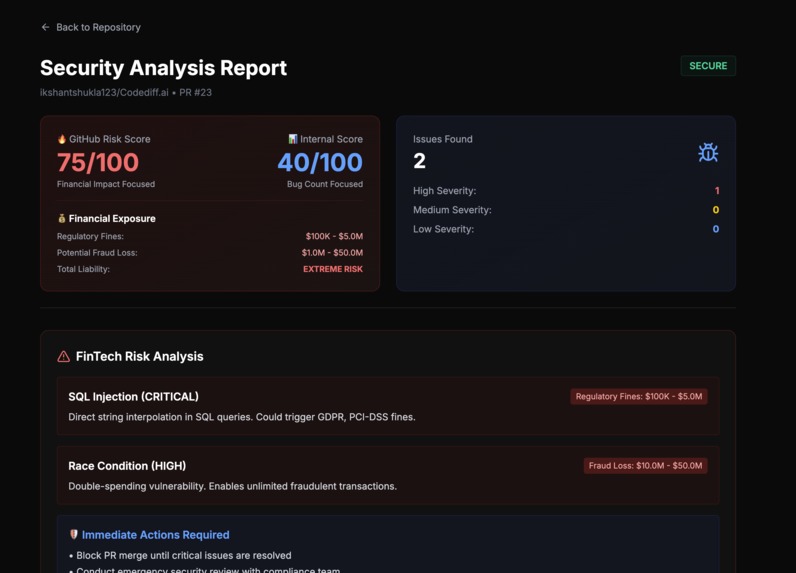Click the EXTREME RISK liability value
The height and width of the screenshot is (573, 796).
[x=333, y=269]
